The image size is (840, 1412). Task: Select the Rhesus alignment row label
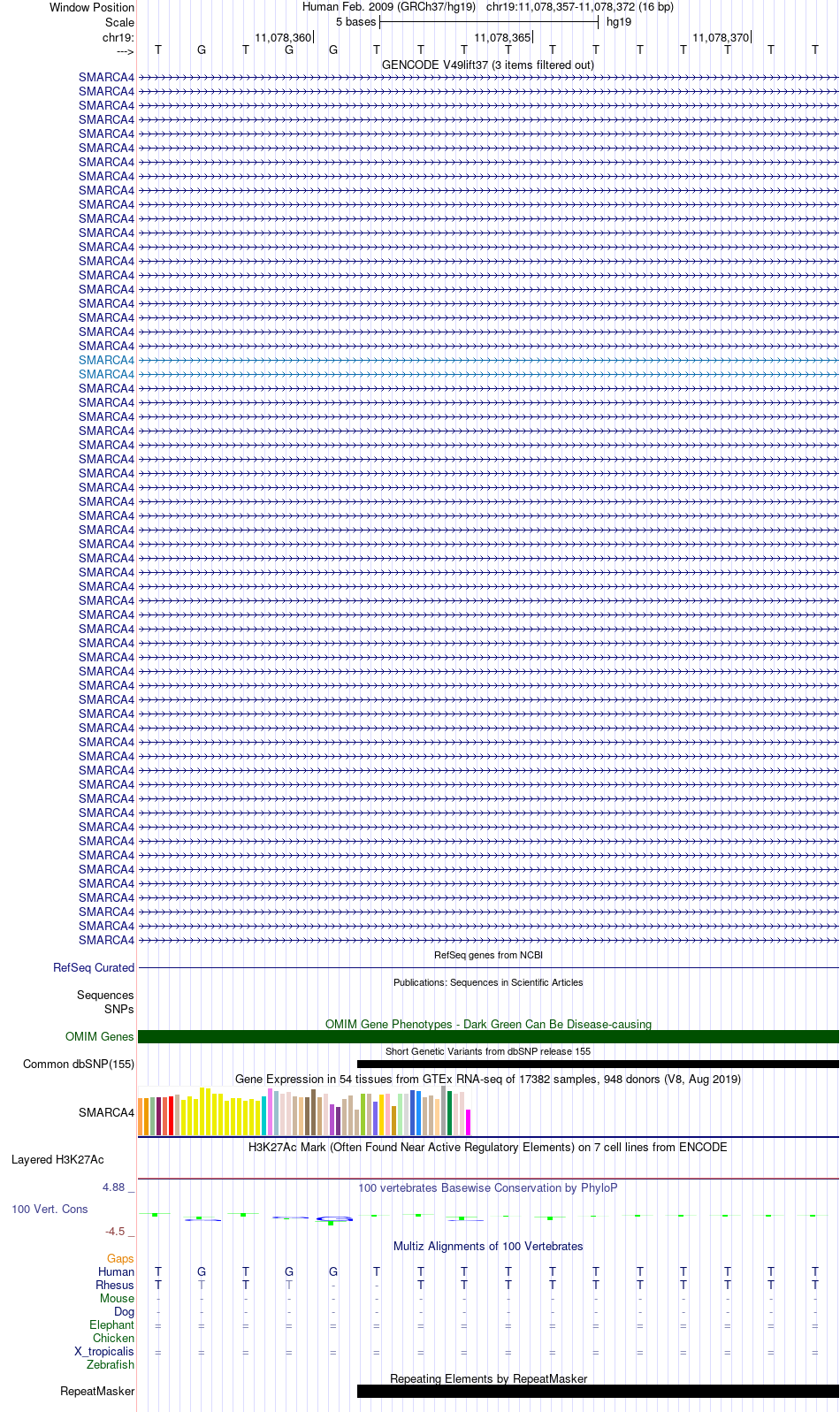tap(115, 1285)
